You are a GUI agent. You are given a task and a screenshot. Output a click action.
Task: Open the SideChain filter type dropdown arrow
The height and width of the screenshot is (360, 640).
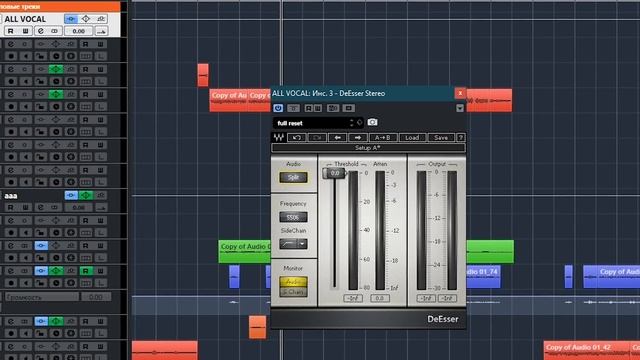tap(302, 244)
